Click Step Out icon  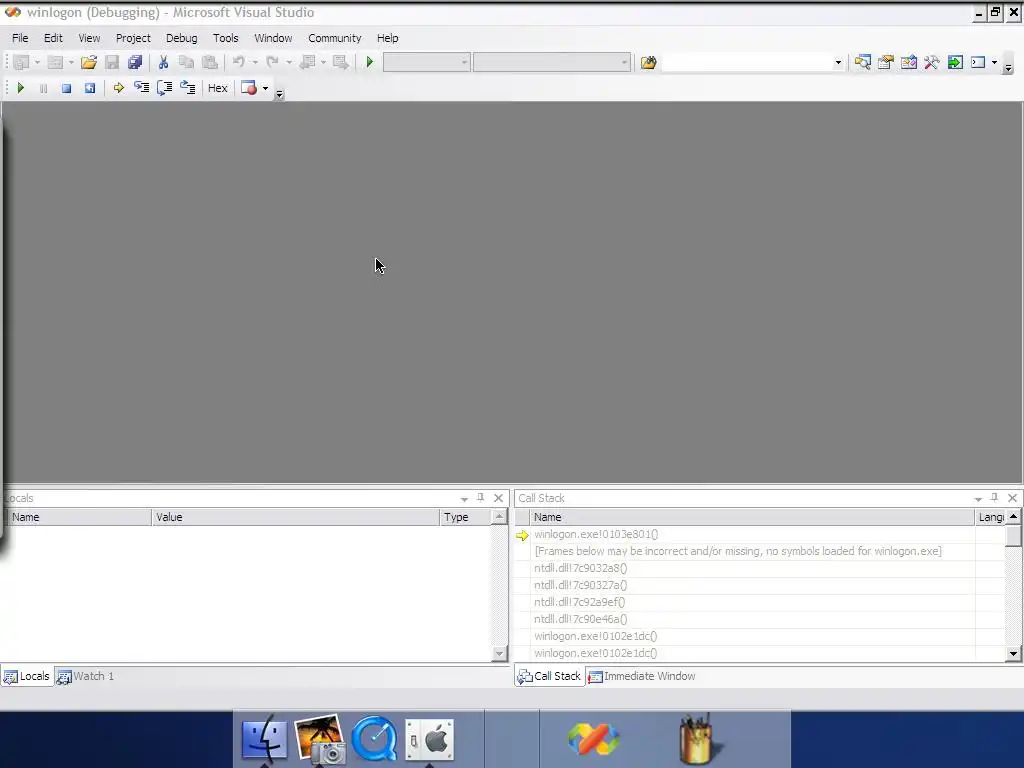pyautogui.click(x=187, y=88)
